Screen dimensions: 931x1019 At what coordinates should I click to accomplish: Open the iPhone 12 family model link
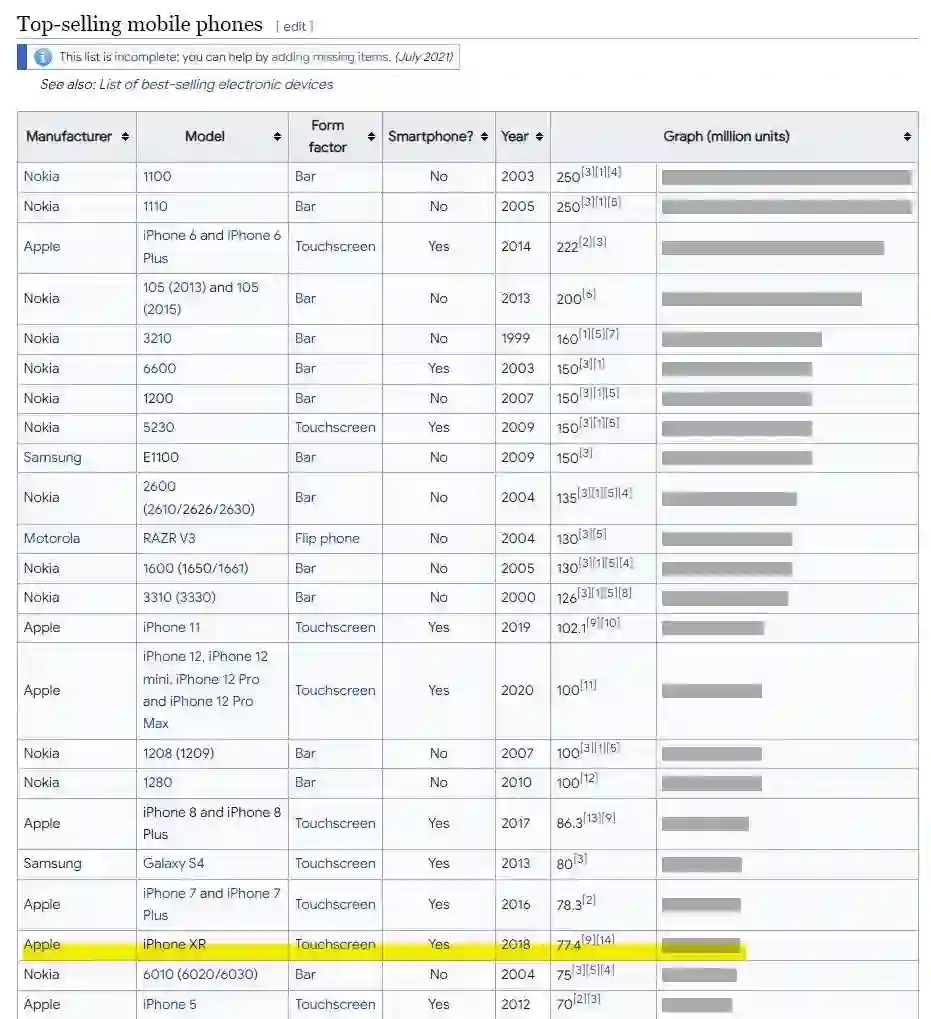tap(205, 690)
